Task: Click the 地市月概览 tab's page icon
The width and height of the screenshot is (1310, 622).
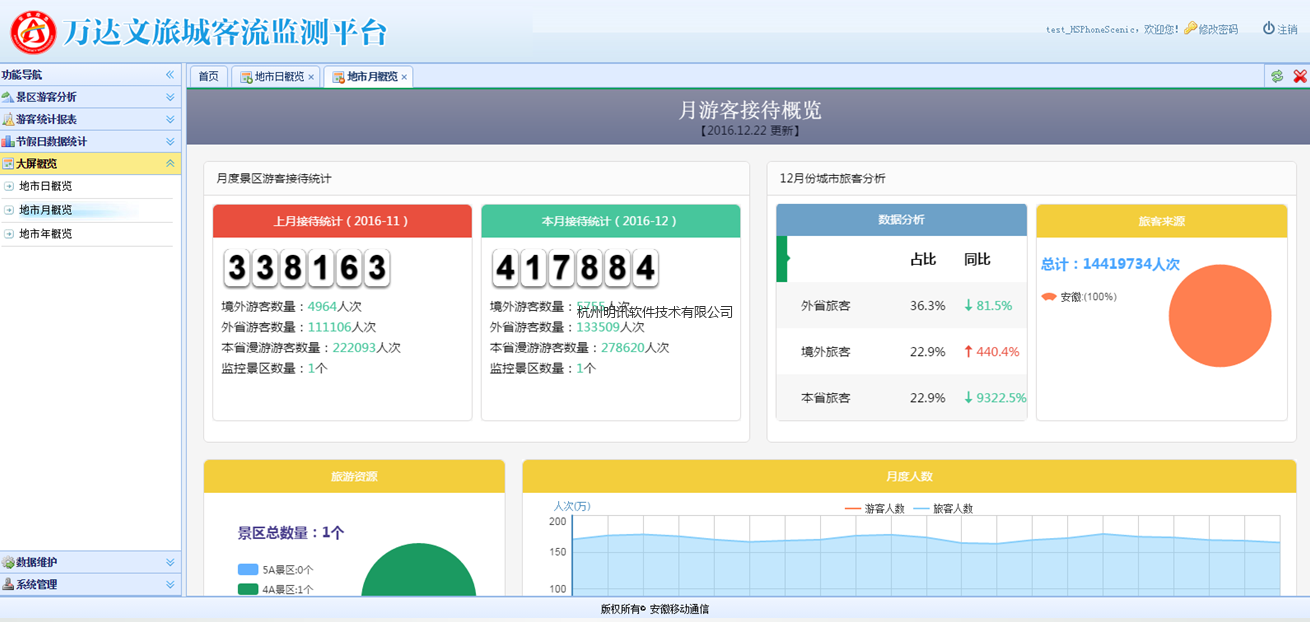Action: 338,77
